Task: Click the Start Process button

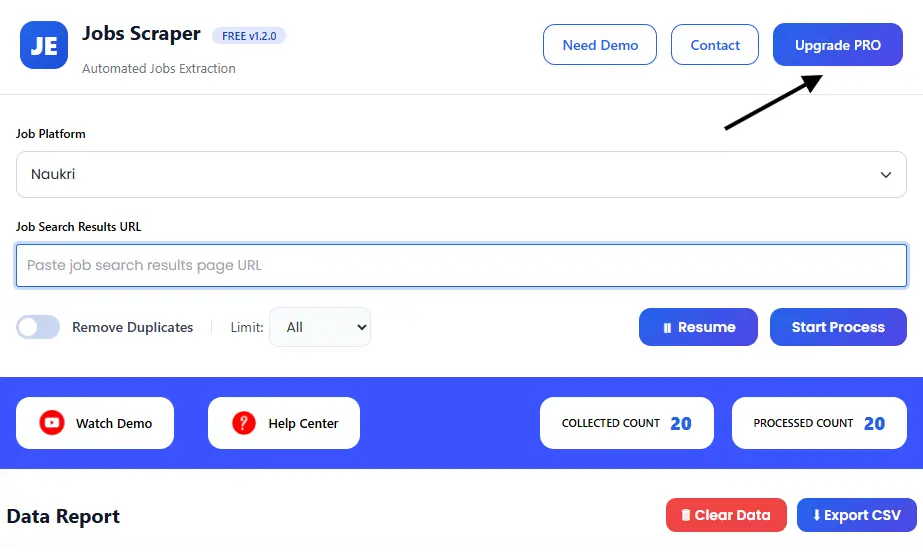Action: click(x=838, y=327)
